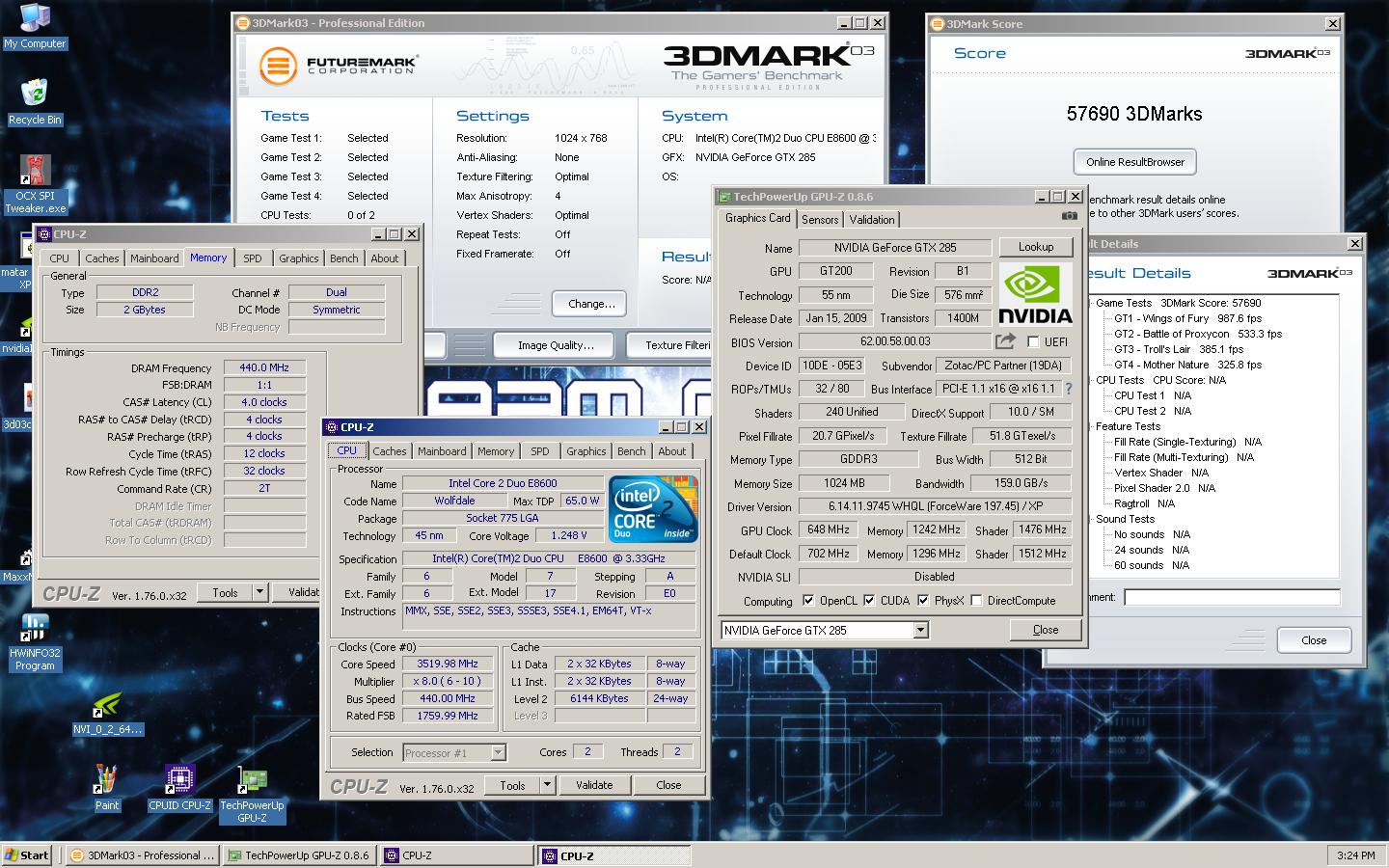Click the Texture Filtering button in 3DMark03
This screenshot has height=868, width=1389.
coord(670,345)
